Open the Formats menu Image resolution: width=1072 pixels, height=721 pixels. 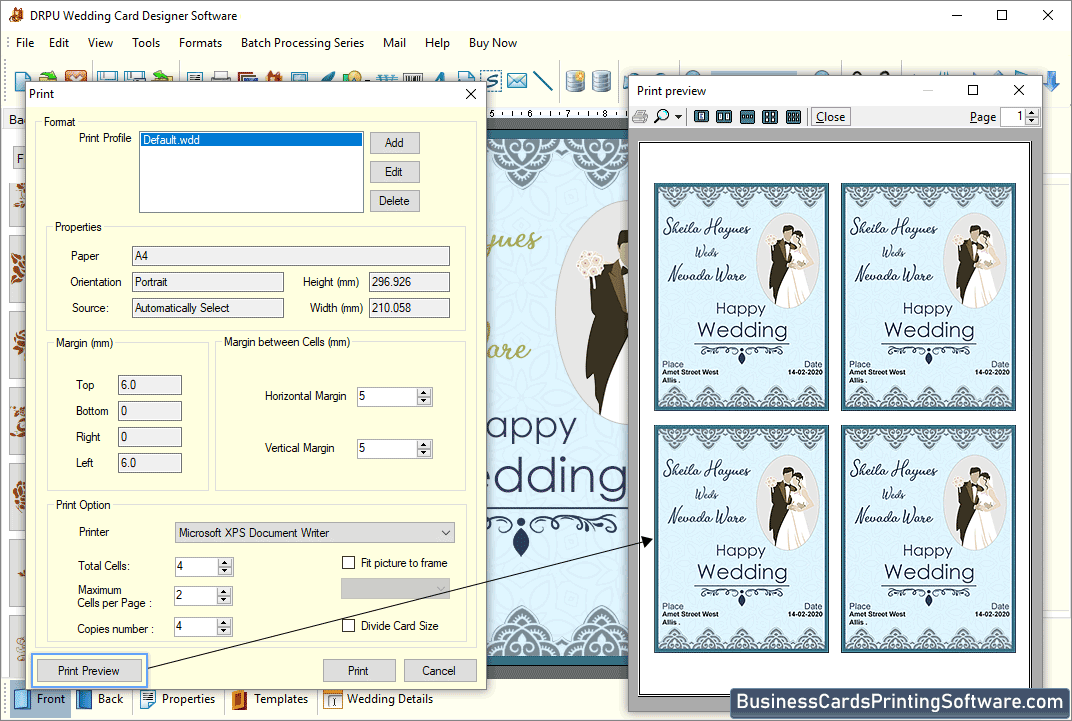(x=200, y=42)
